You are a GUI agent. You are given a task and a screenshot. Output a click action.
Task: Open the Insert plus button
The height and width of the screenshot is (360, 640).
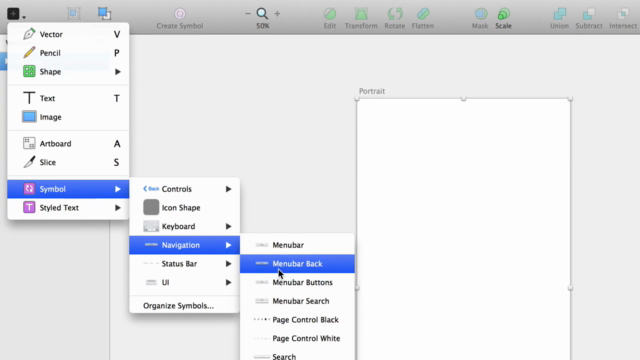point(13,13)
